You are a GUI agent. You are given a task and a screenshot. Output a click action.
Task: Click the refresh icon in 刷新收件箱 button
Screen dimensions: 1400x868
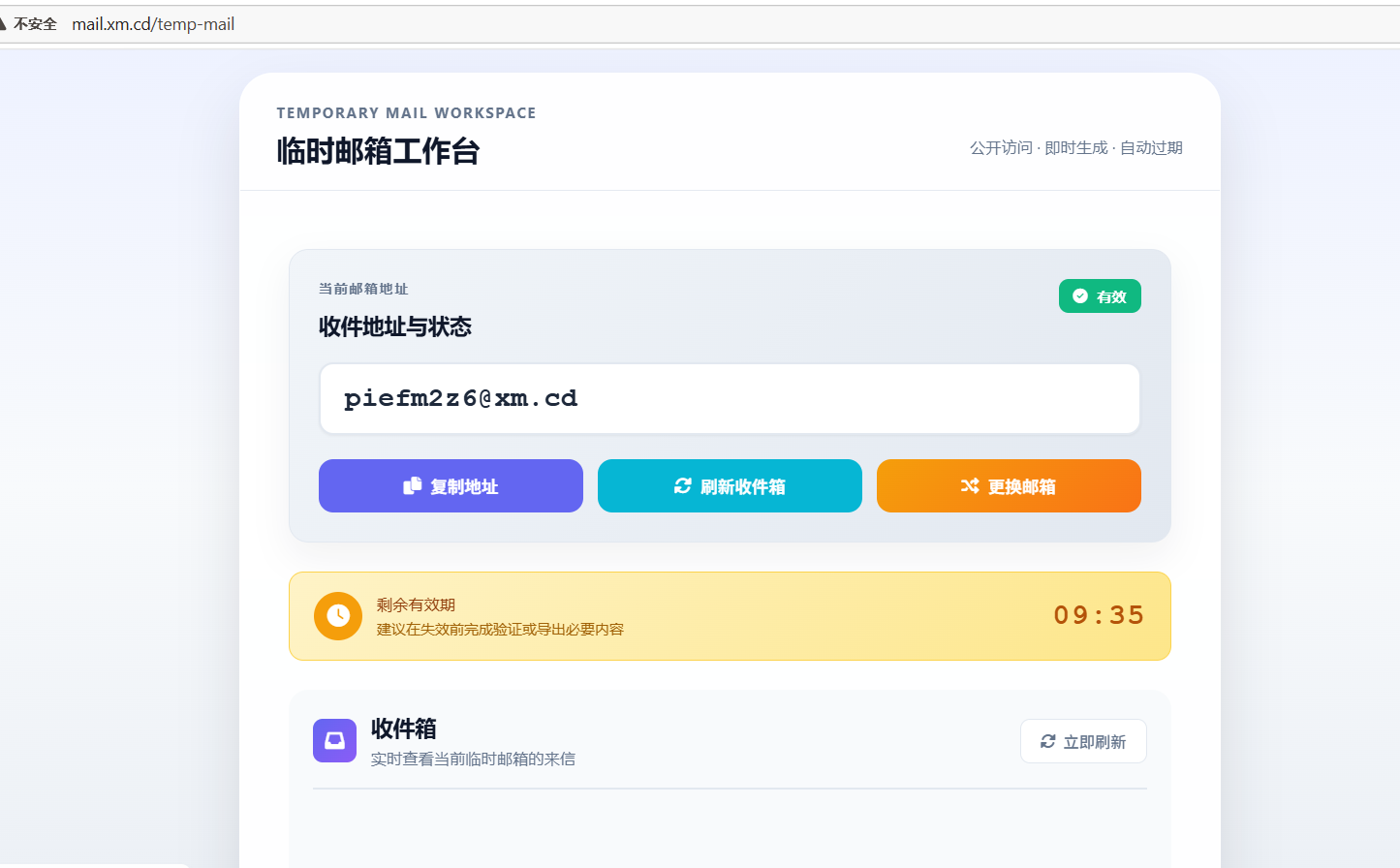point(683,485)
